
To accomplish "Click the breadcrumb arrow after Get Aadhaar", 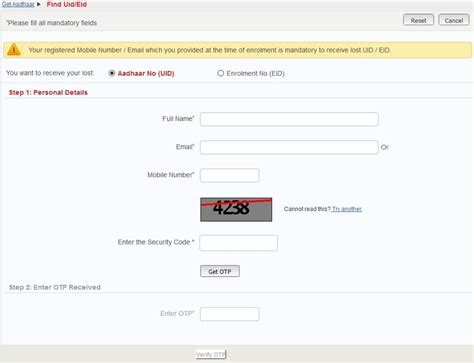I will (x=39, y=4).
